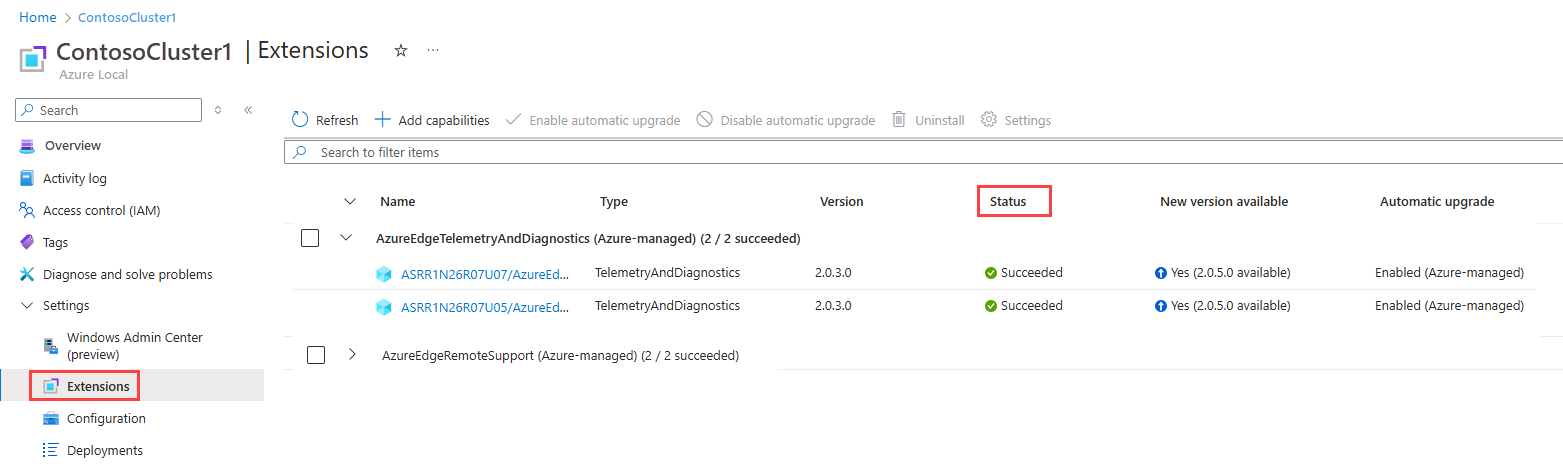This screenshot has height=471, width=1563.
Task: Click the Search to filter items field
Action: tap(923, 152)
